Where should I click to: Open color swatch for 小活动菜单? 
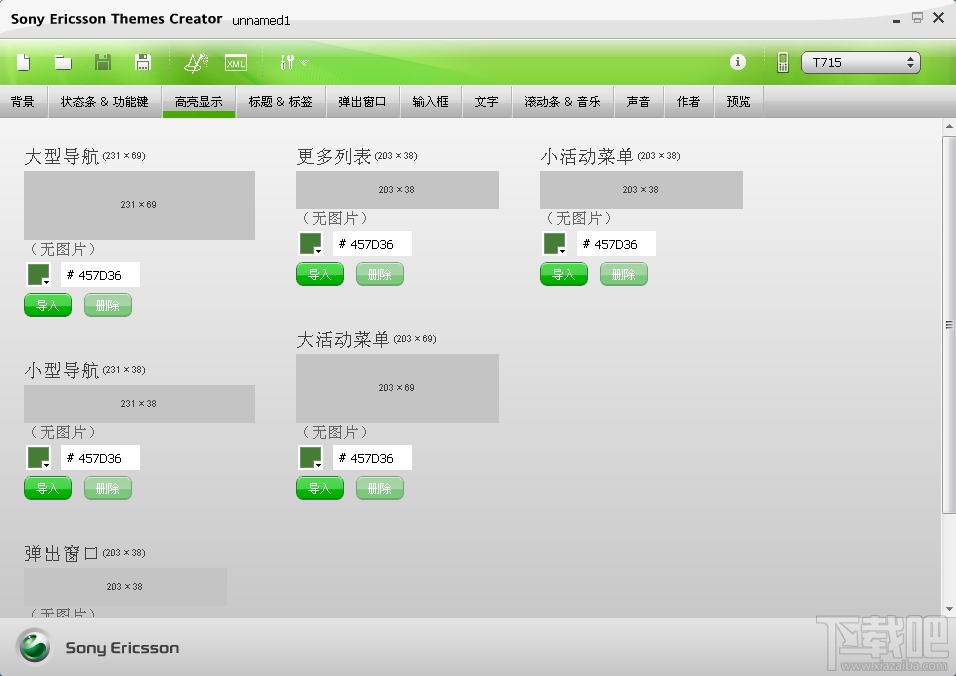[x=555, y=243]
